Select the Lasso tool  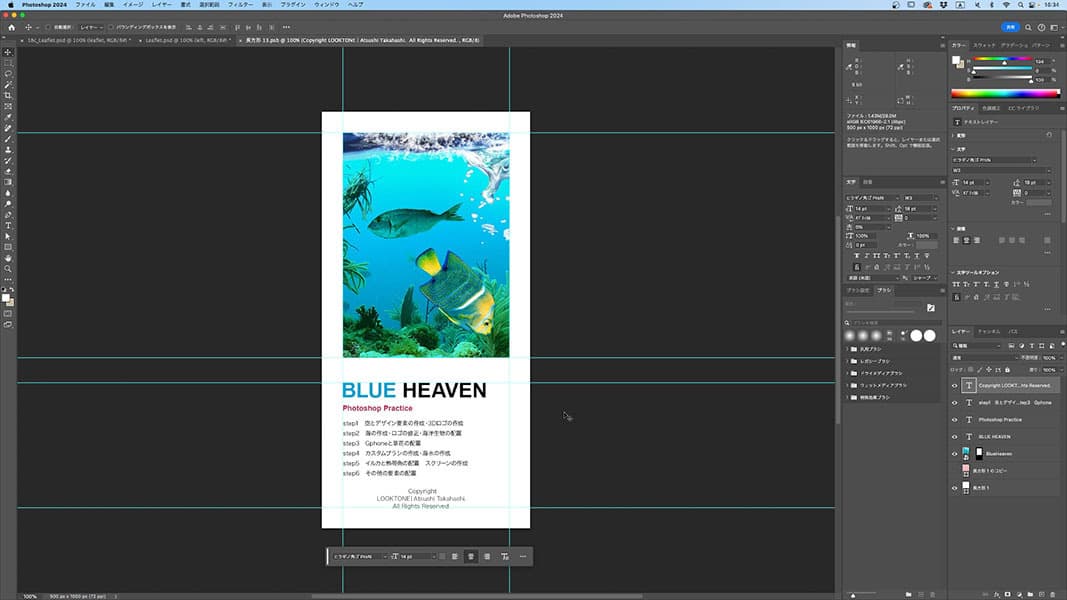tap(8, 74)
